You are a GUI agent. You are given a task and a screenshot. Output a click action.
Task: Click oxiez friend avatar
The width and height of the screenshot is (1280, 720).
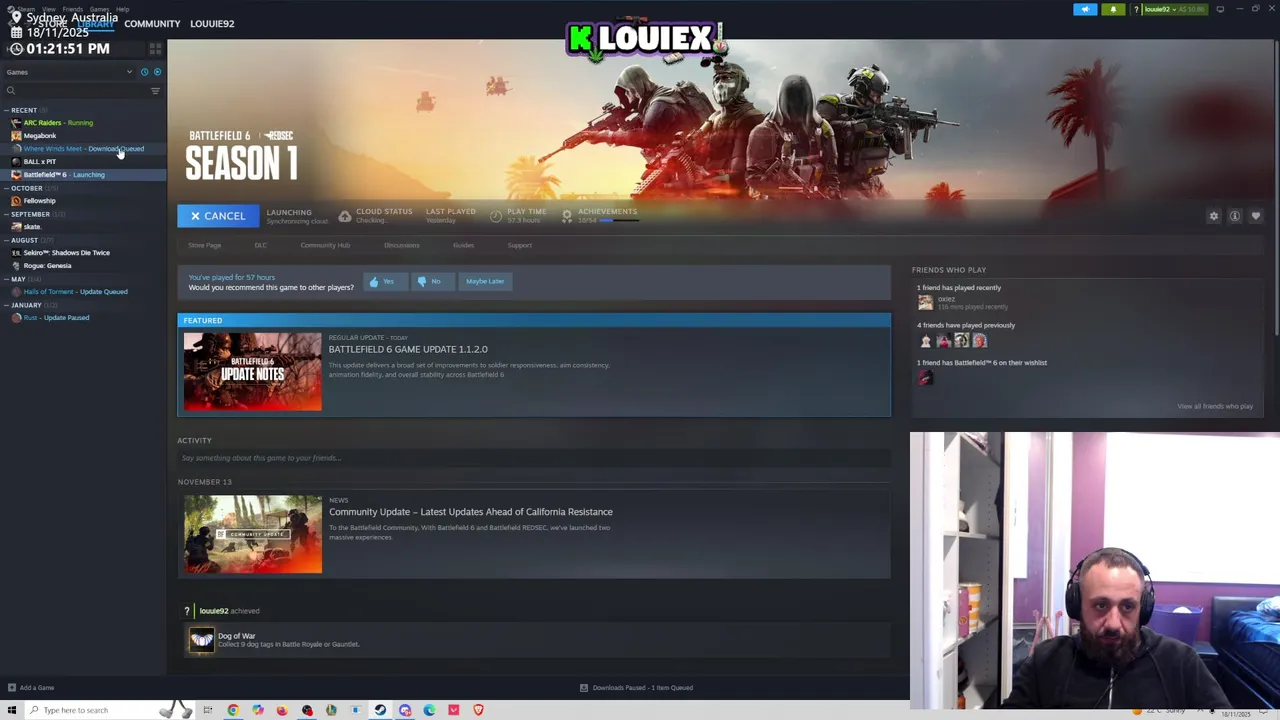[x=925, y=302]
